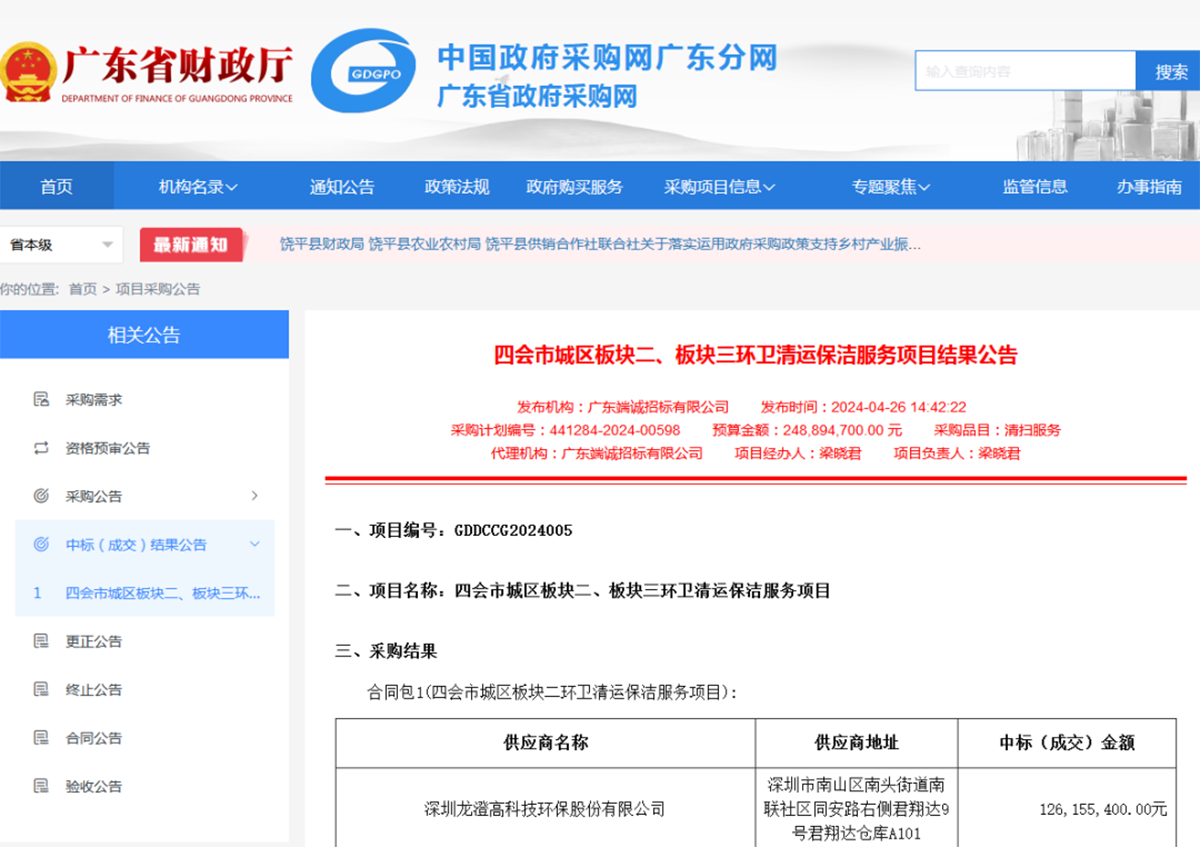Image resolution: width=1200 pixels, height=847 pixels.
Task: Expand the 采购公告 sidebar arrow
Action: tap(255, 496)
